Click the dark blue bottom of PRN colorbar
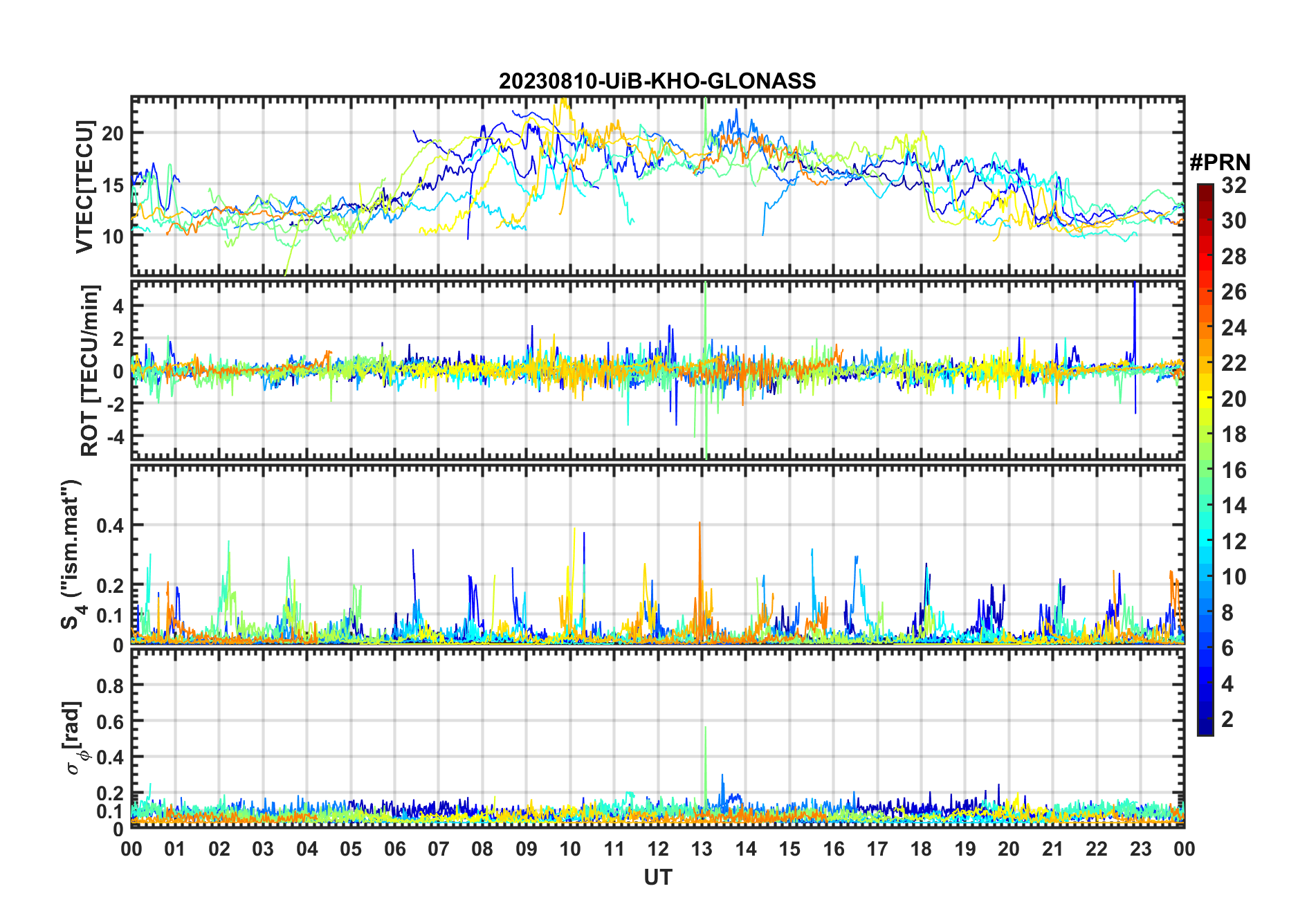This screenshot has width=1316, height=920. coord(1205,730)
